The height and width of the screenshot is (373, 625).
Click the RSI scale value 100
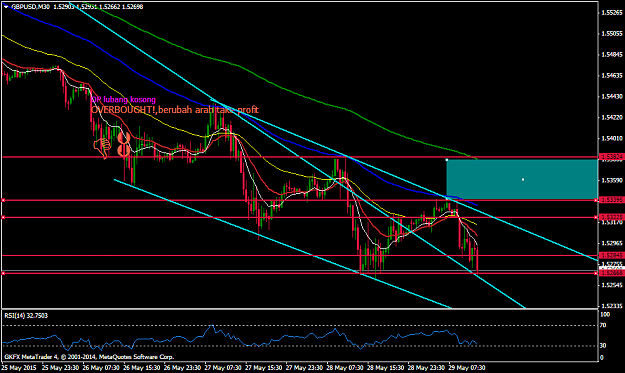coord(605,314)
